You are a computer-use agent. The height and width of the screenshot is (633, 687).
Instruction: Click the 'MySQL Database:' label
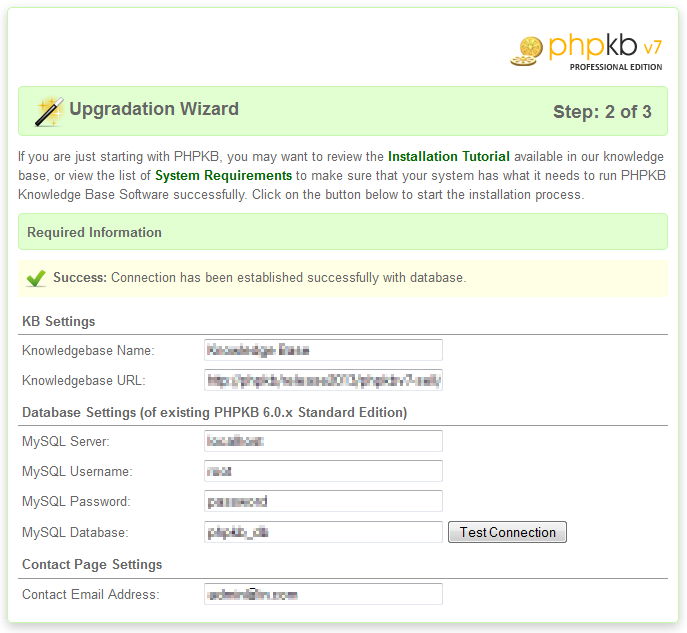[x=75, y=532]
